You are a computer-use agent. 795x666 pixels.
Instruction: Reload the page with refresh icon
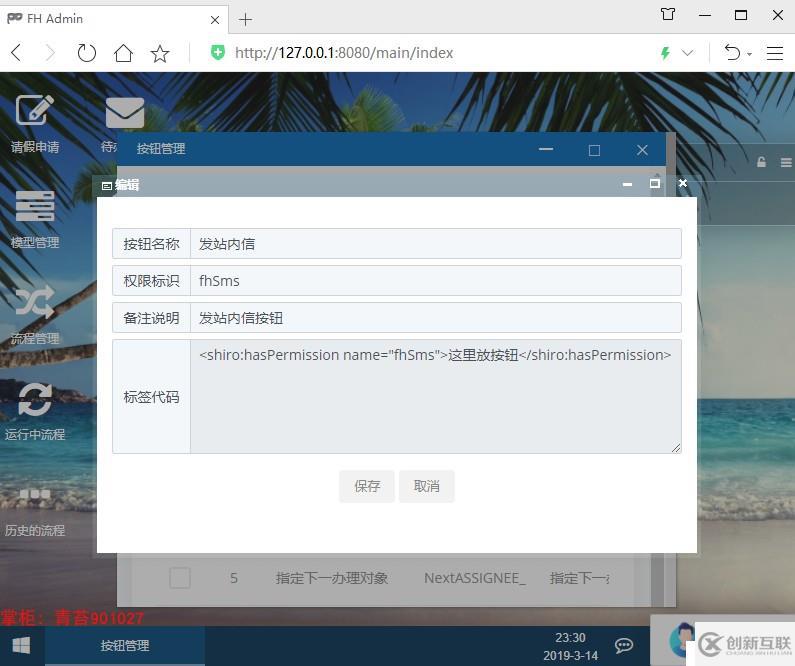86,53
